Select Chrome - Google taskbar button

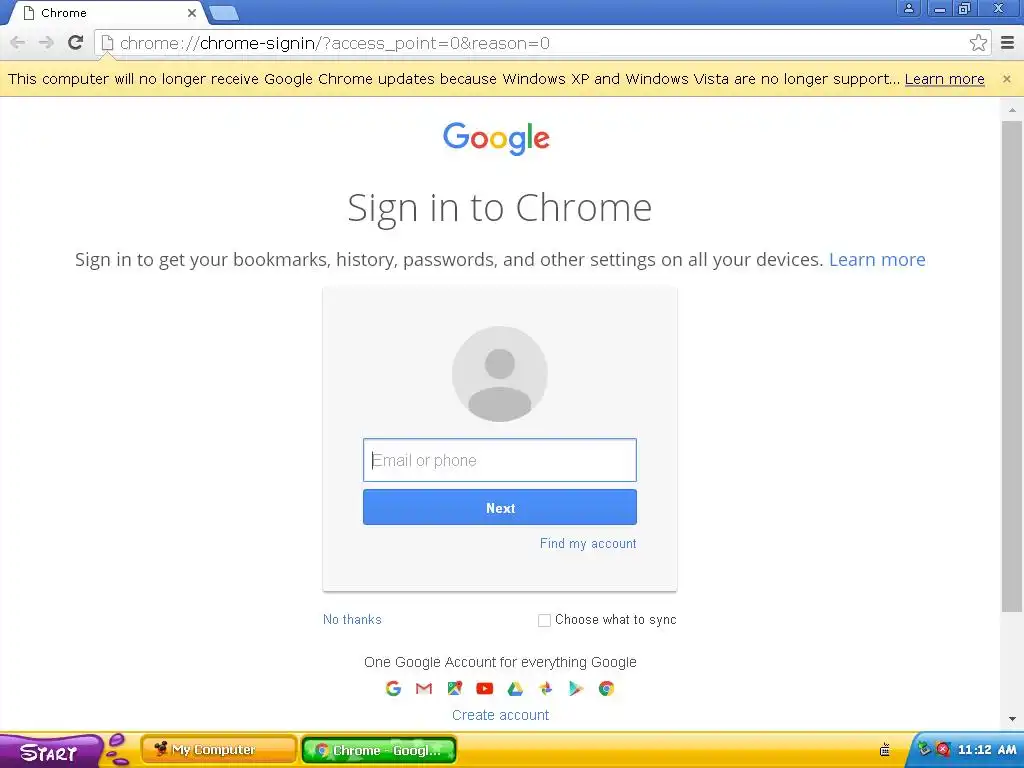pyautogui.click(x=379, y=750)
